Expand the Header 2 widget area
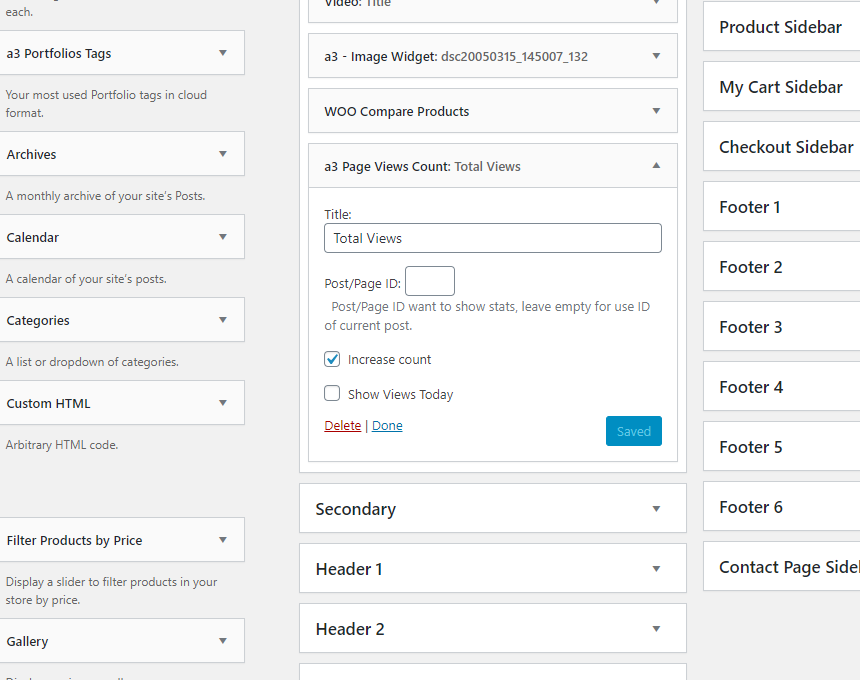Image resolution: width=860 pixels, height=680 pixels. click(656, 629)
